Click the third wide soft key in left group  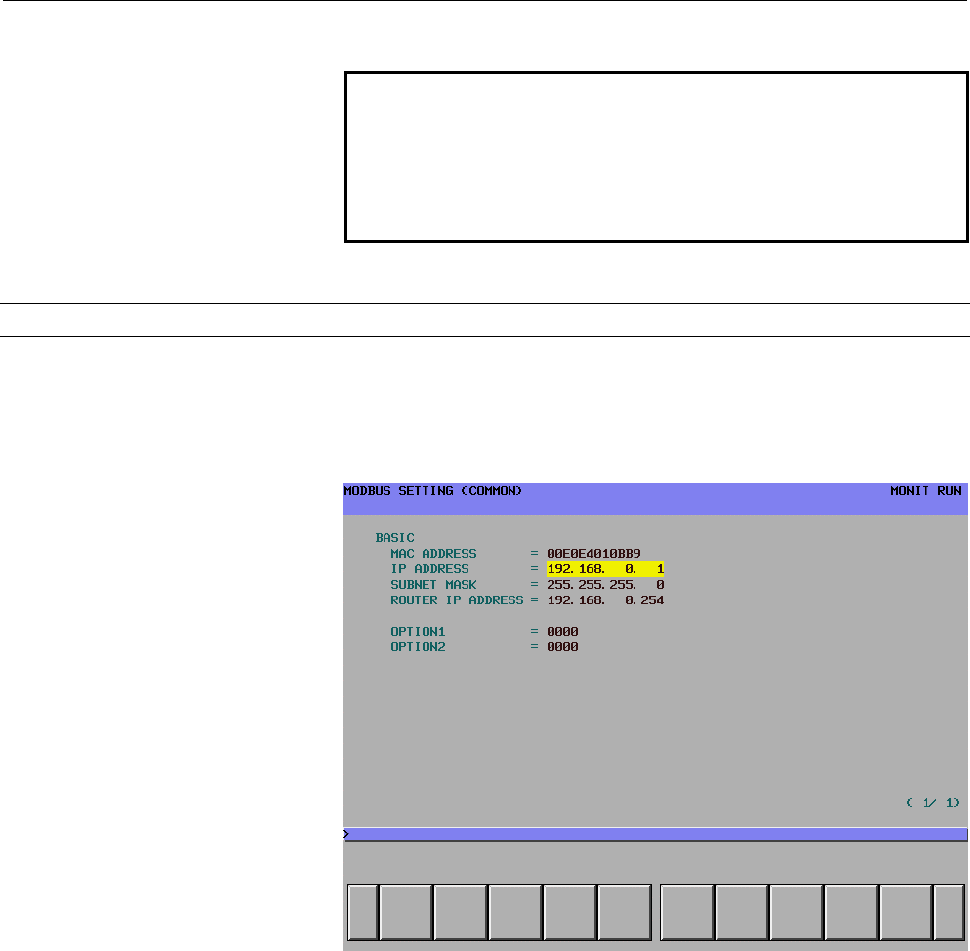pos(515,912)
